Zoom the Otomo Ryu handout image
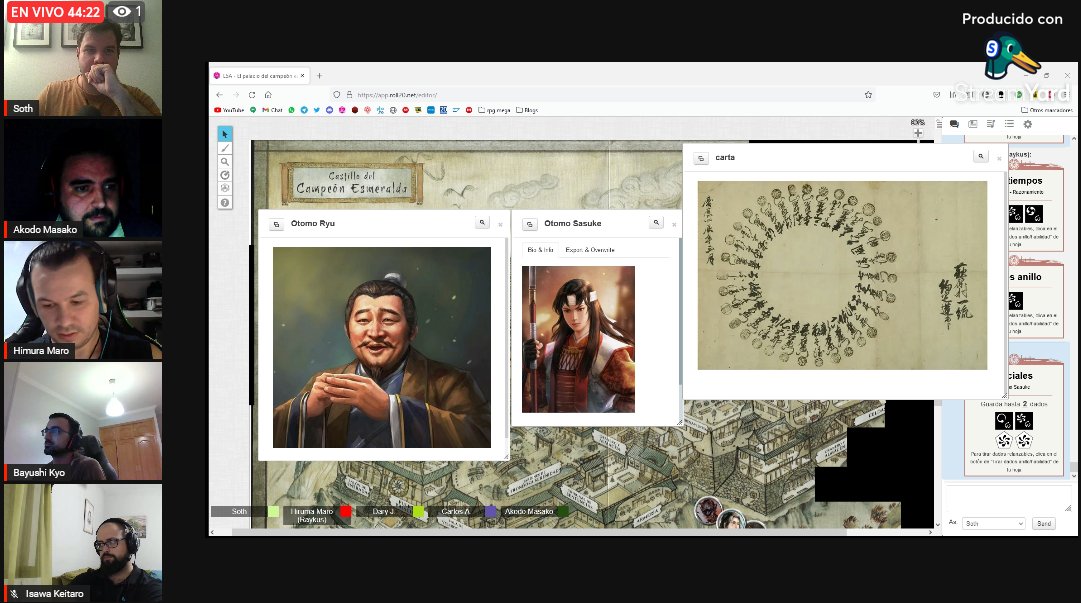The width and height of the screenshot is (1081, 603). [x=482, y=223]
